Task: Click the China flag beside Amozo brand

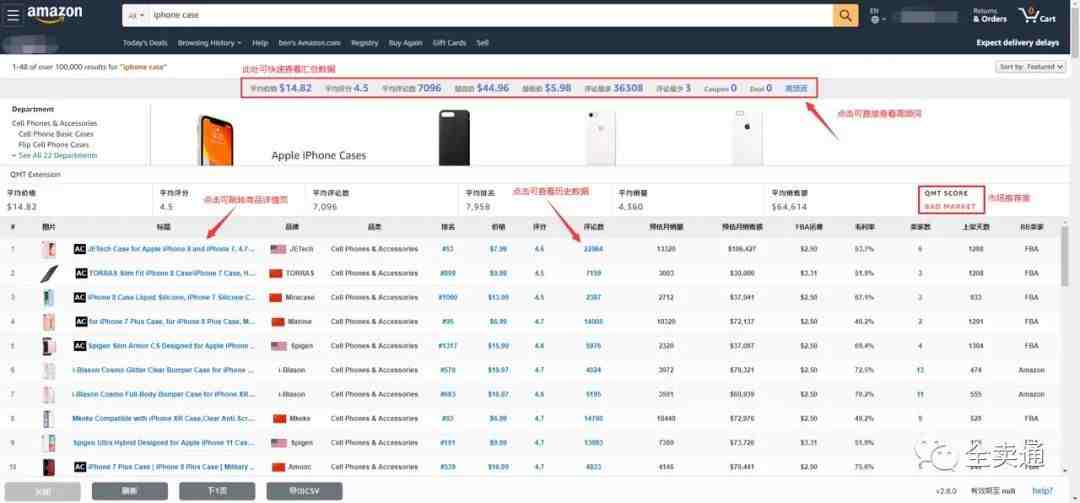Action: (278, 467)
